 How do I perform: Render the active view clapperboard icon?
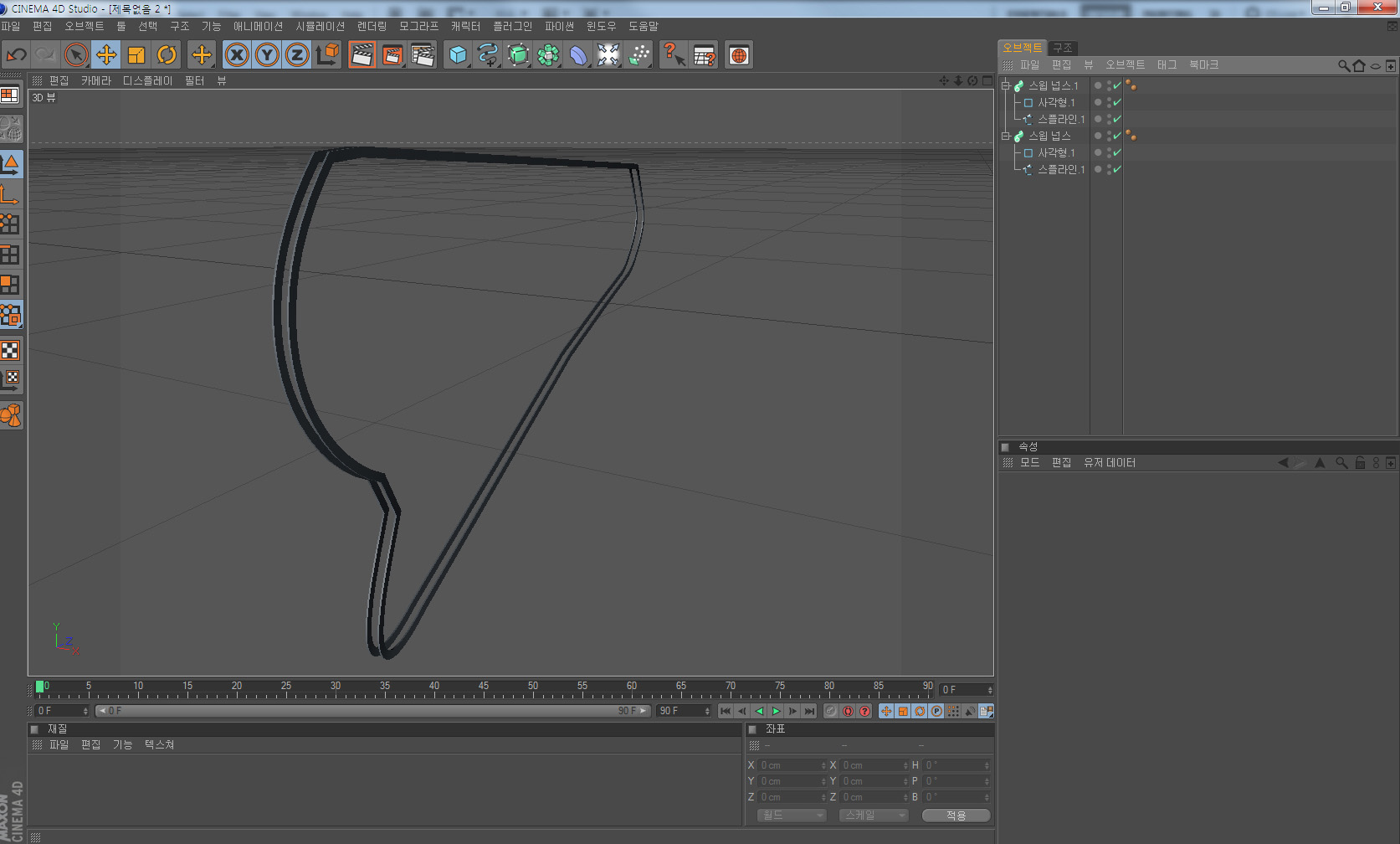362,55
